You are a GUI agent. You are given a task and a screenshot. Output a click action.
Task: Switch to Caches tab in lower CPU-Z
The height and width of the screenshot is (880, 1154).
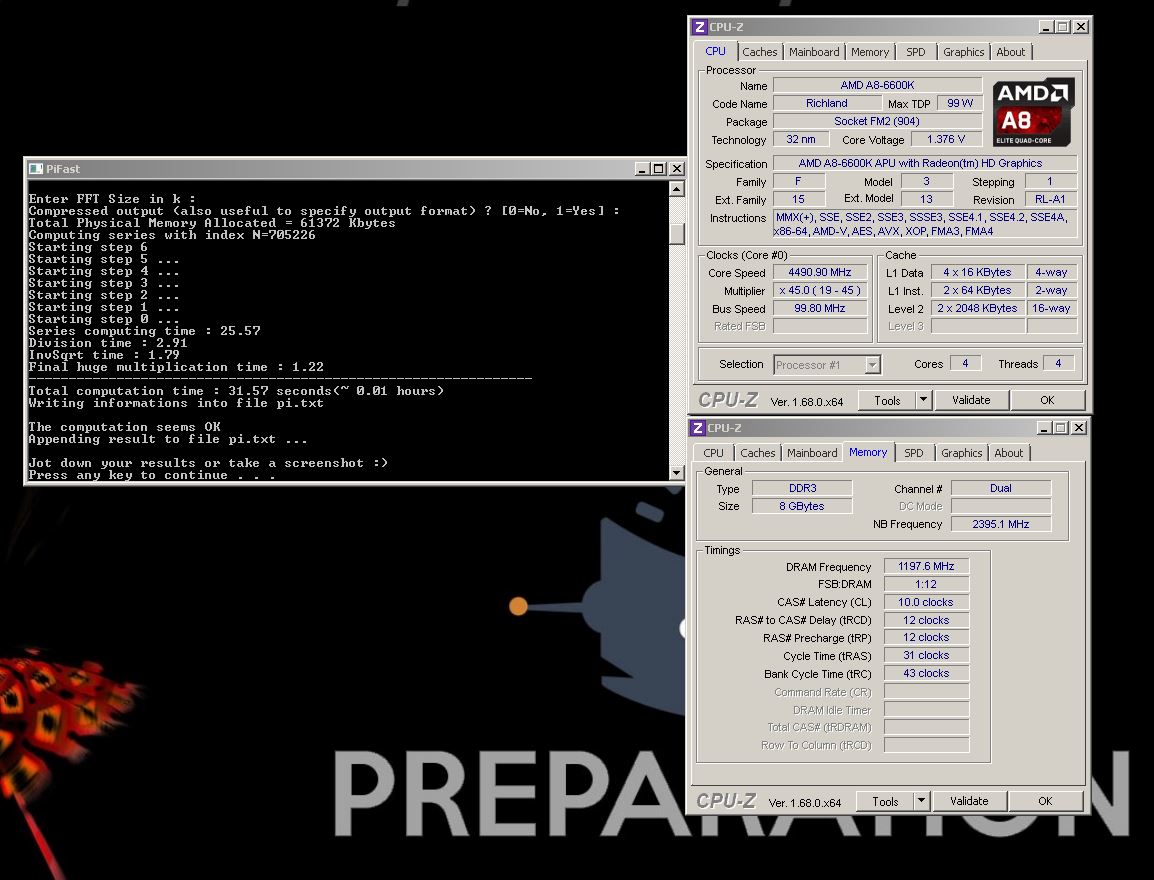pos(757,453)
